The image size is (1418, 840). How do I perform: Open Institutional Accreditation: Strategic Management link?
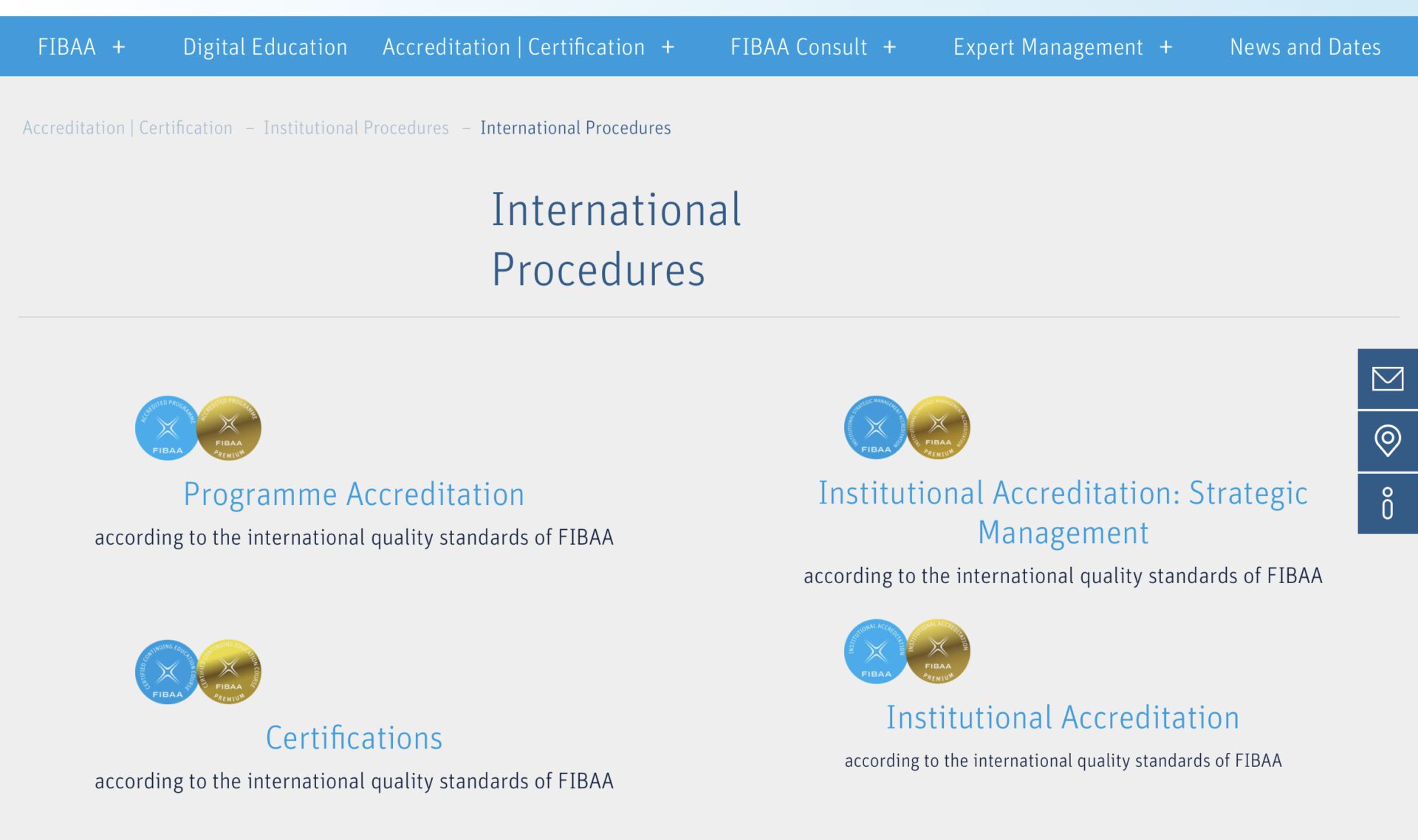(1063, 512)
